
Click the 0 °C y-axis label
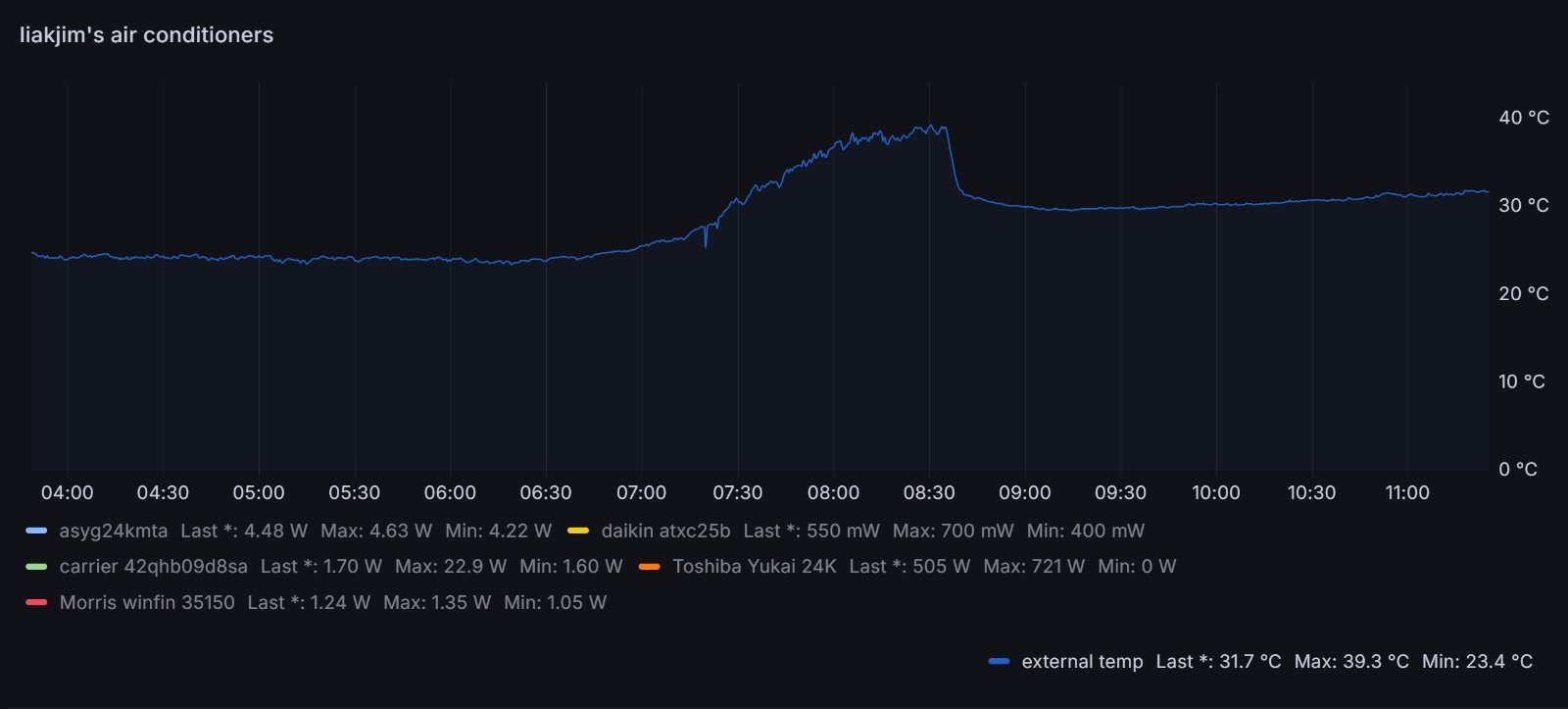tap(1518, 470)
